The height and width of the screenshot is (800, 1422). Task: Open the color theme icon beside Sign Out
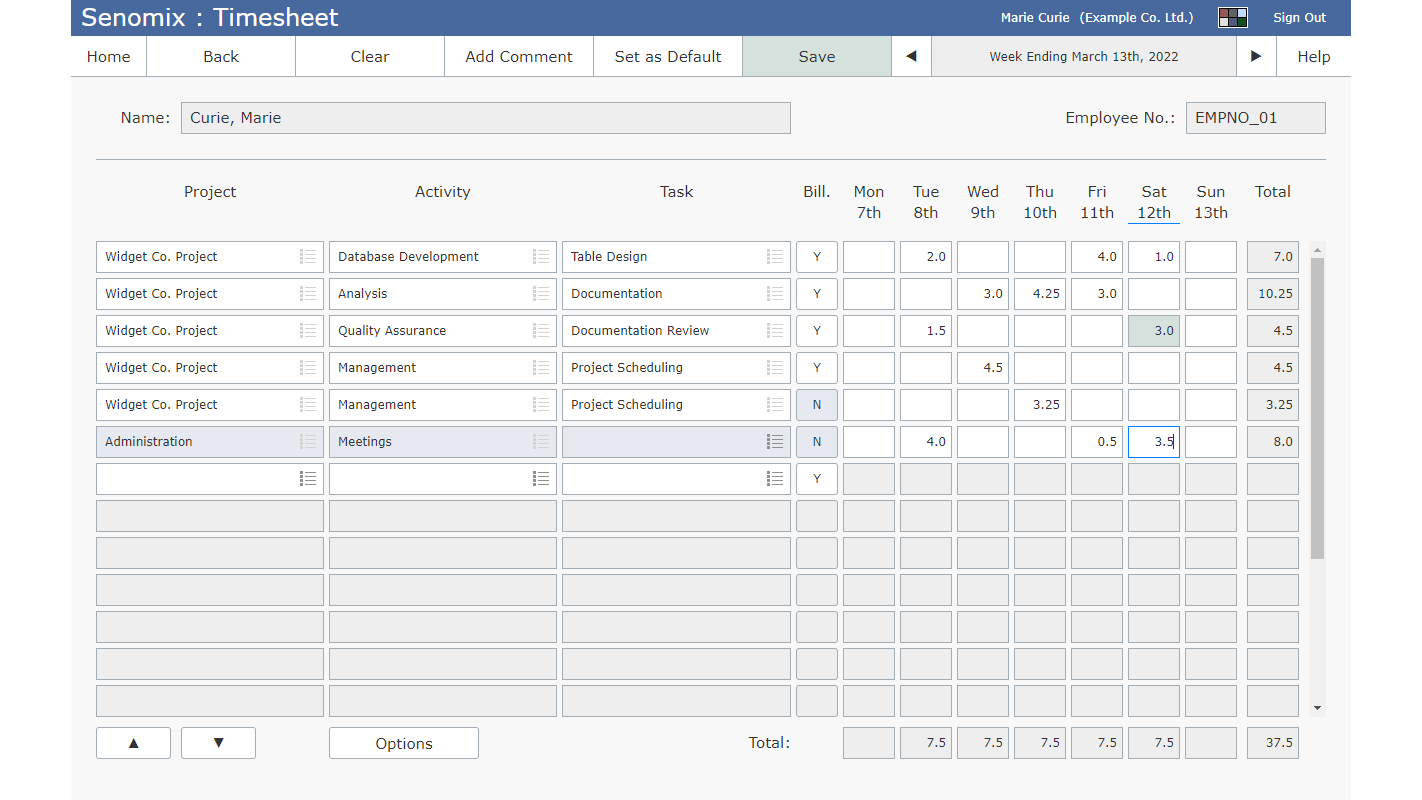1232,17
